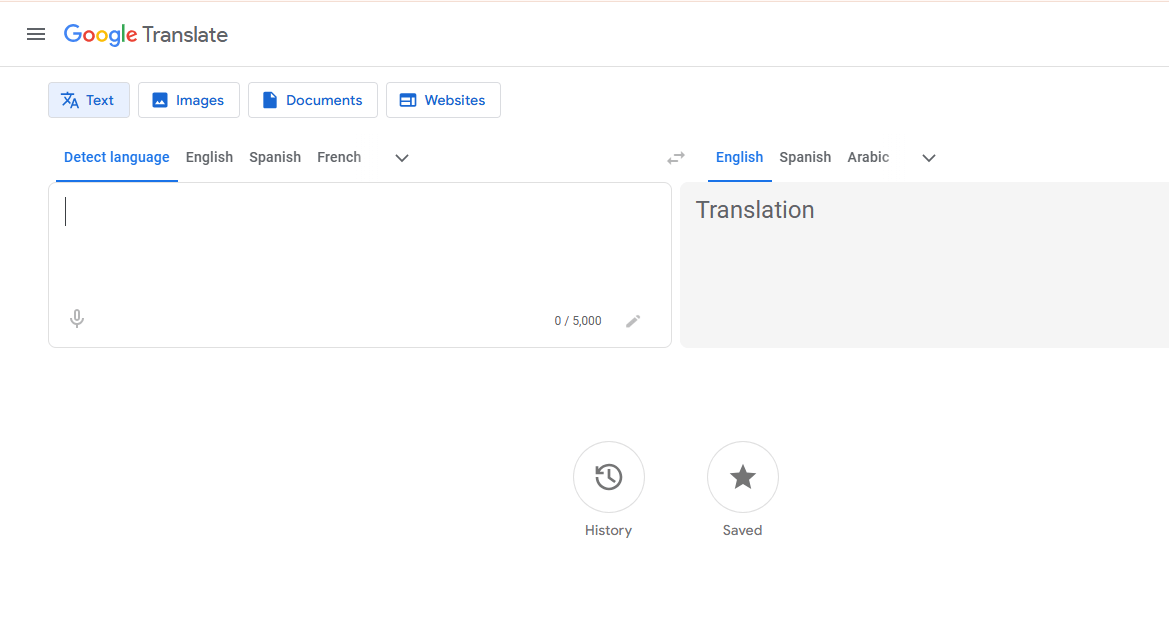Viewport: 1169px width, 617px height.
Task: Click the 0 / 5,000 character counter
Action: [x=578, y=321]
